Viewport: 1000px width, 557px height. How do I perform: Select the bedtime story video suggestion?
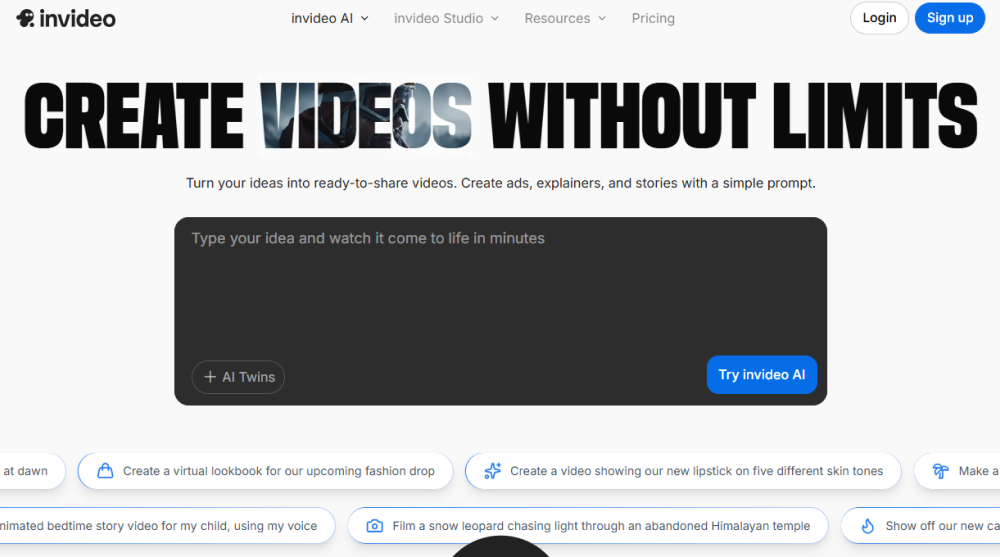[167, 526]
